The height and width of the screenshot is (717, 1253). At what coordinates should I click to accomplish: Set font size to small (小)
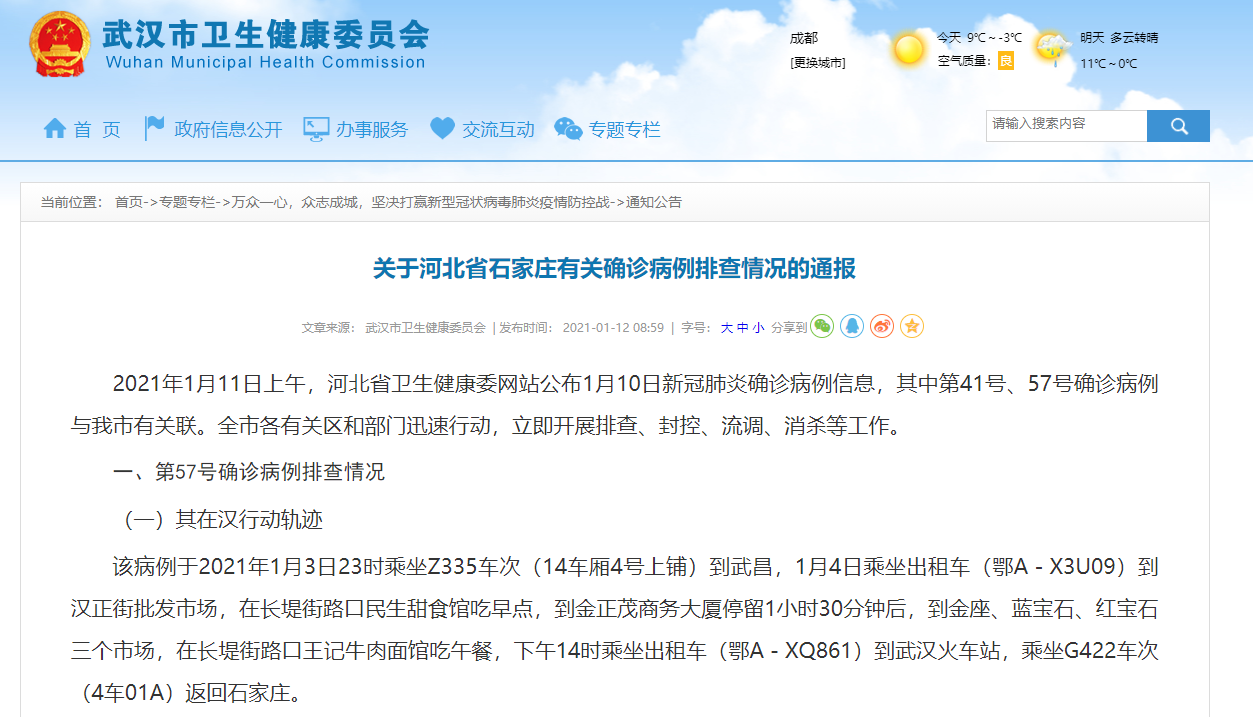pyautogui.click(x=758, y=328)
